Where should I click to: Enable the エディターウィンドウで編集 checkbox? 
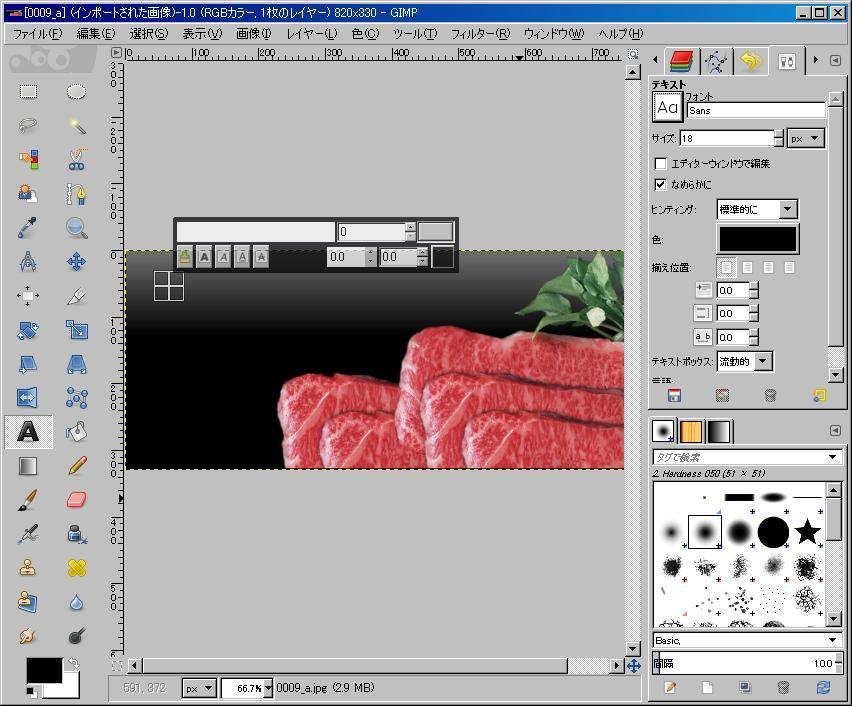pos(660,164)
